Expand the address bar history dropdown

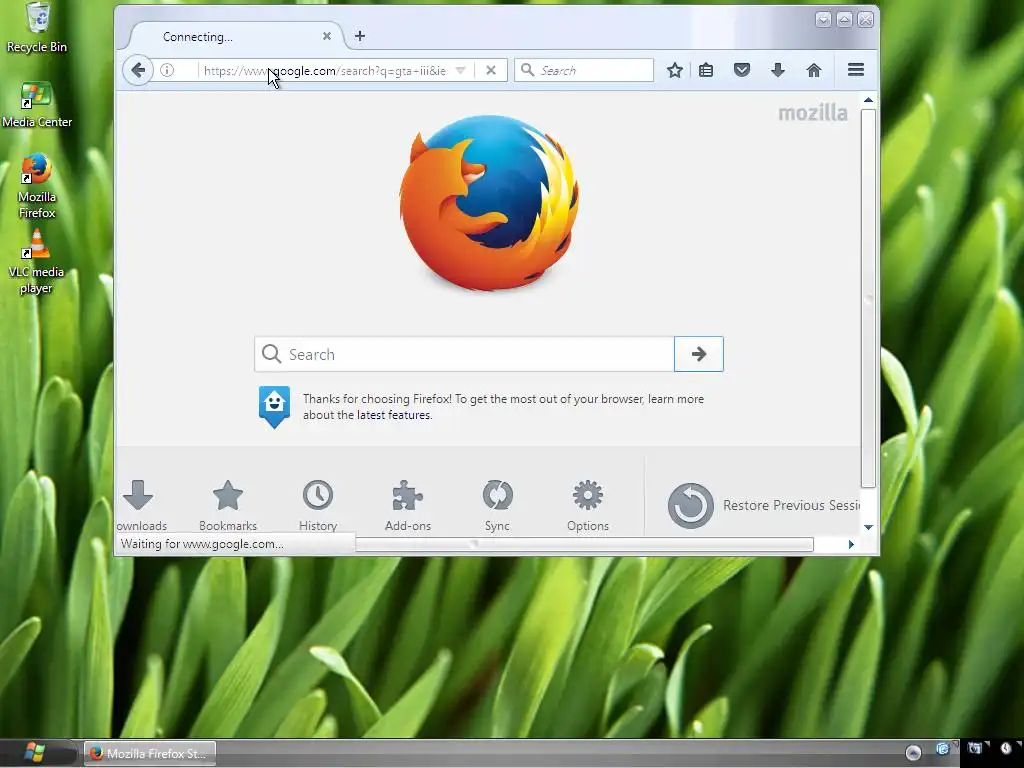click(460, 71)
